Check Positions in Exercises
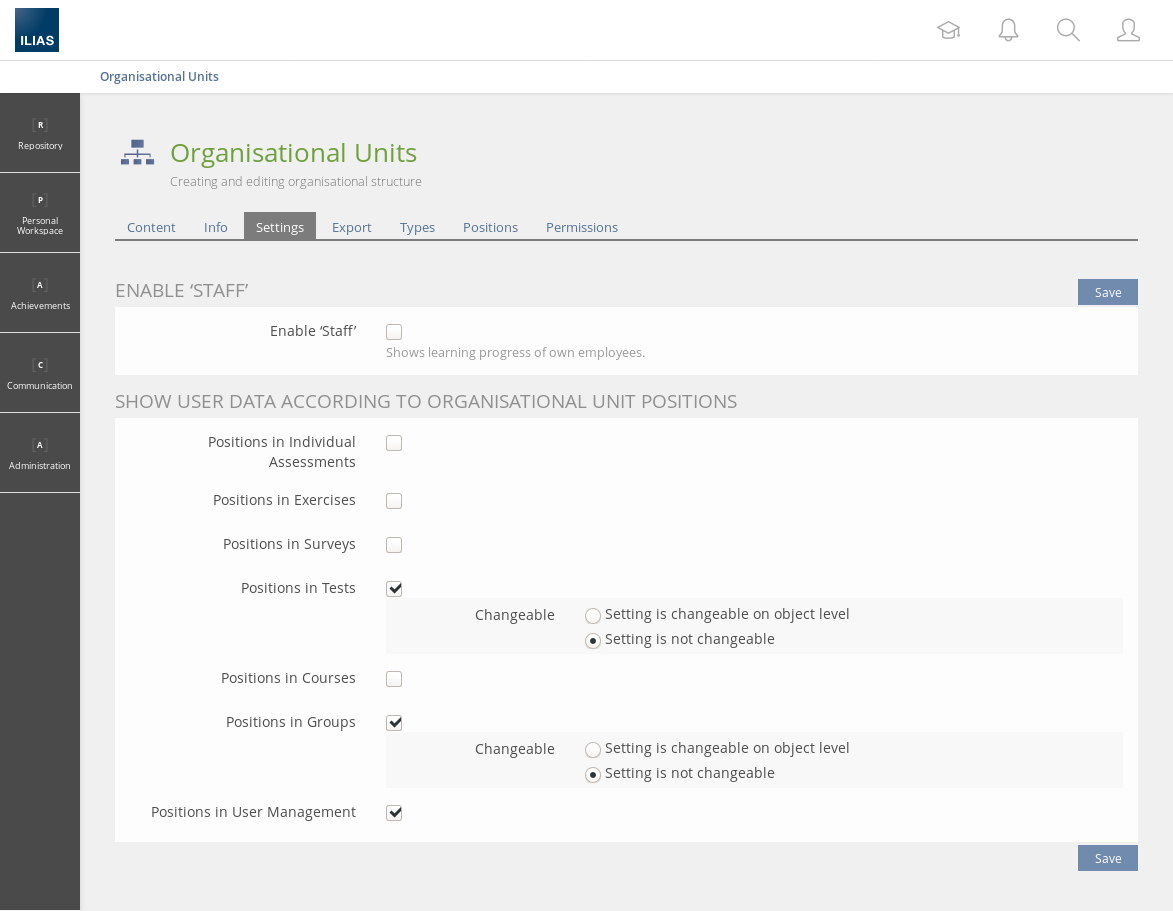The image size is (1173, 911). coord(394,501)
